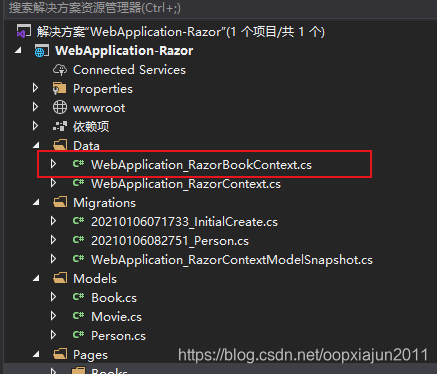
Task: Select the Pages folder name
Action: tap(90, 355)
